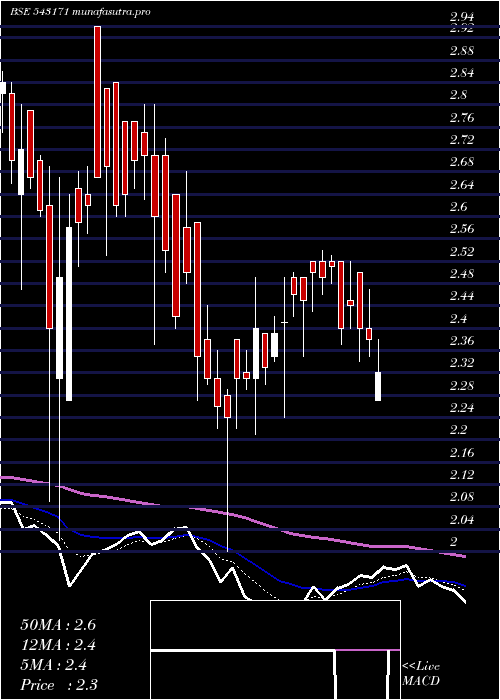Click the 2.48 price axis label
The height and width of the screenshot is (700, 500).
tap(462, 274)
